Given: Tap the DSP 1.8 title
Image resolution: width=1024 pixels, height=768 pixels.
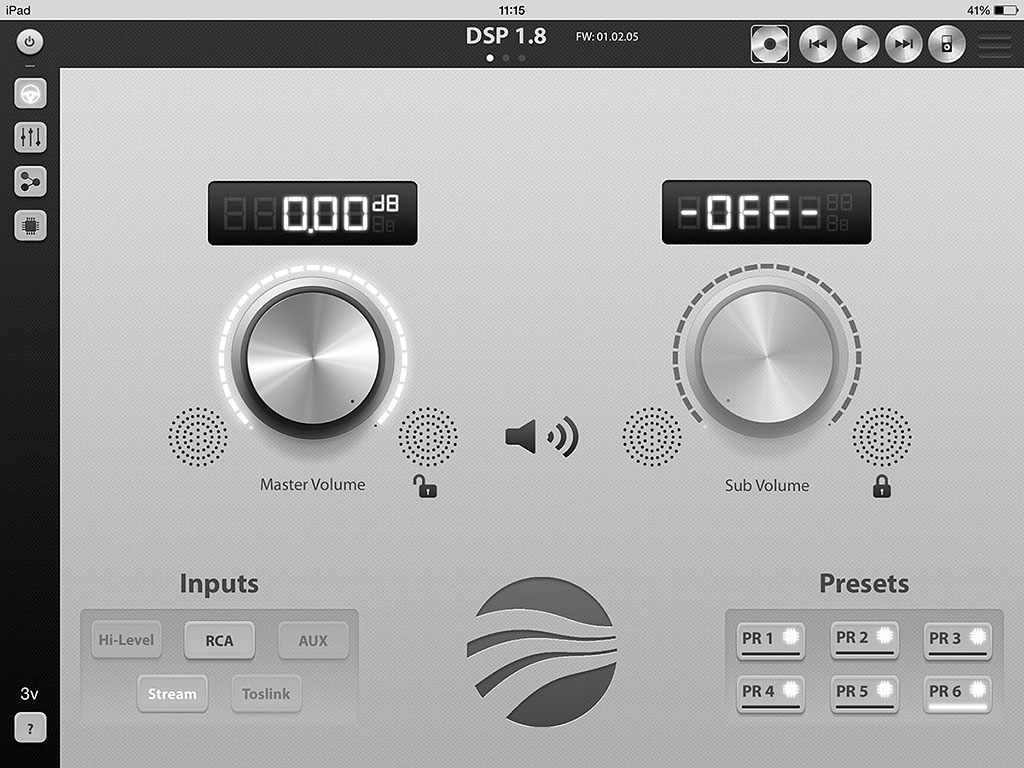Looking at the screenshot, I should [506, 36].
